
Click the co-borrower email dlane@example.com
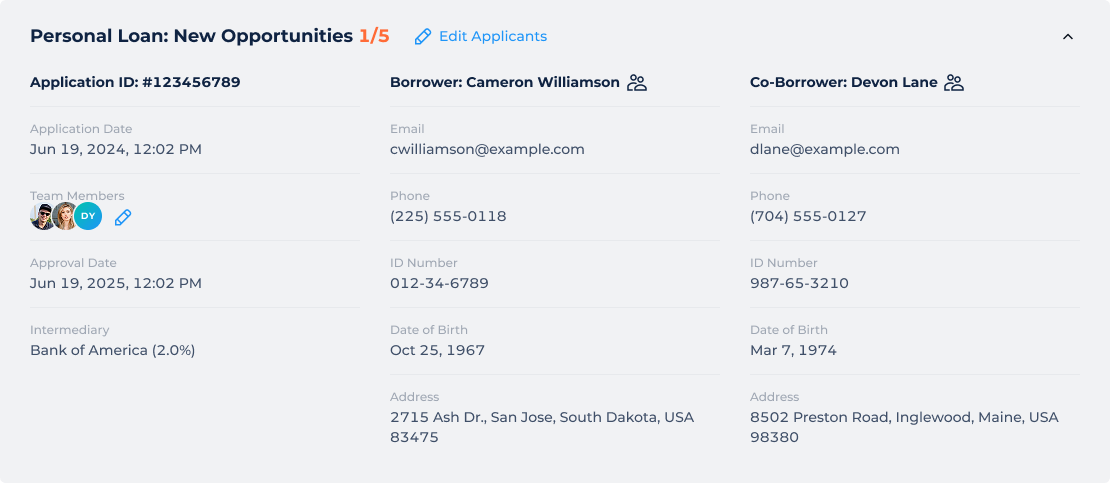click(825, 149)
